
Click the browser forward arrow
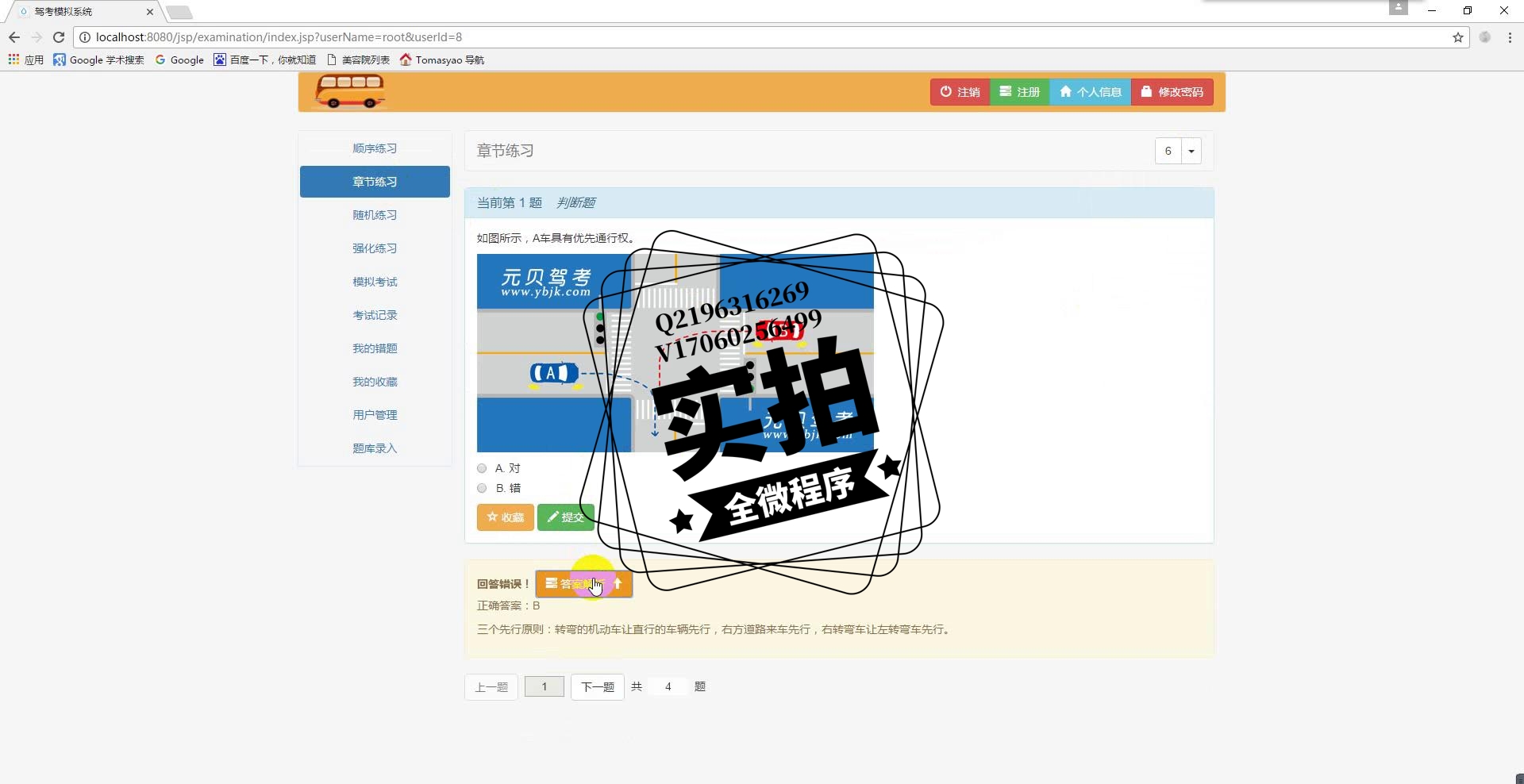pyautogui.click(x=37, y=37)
